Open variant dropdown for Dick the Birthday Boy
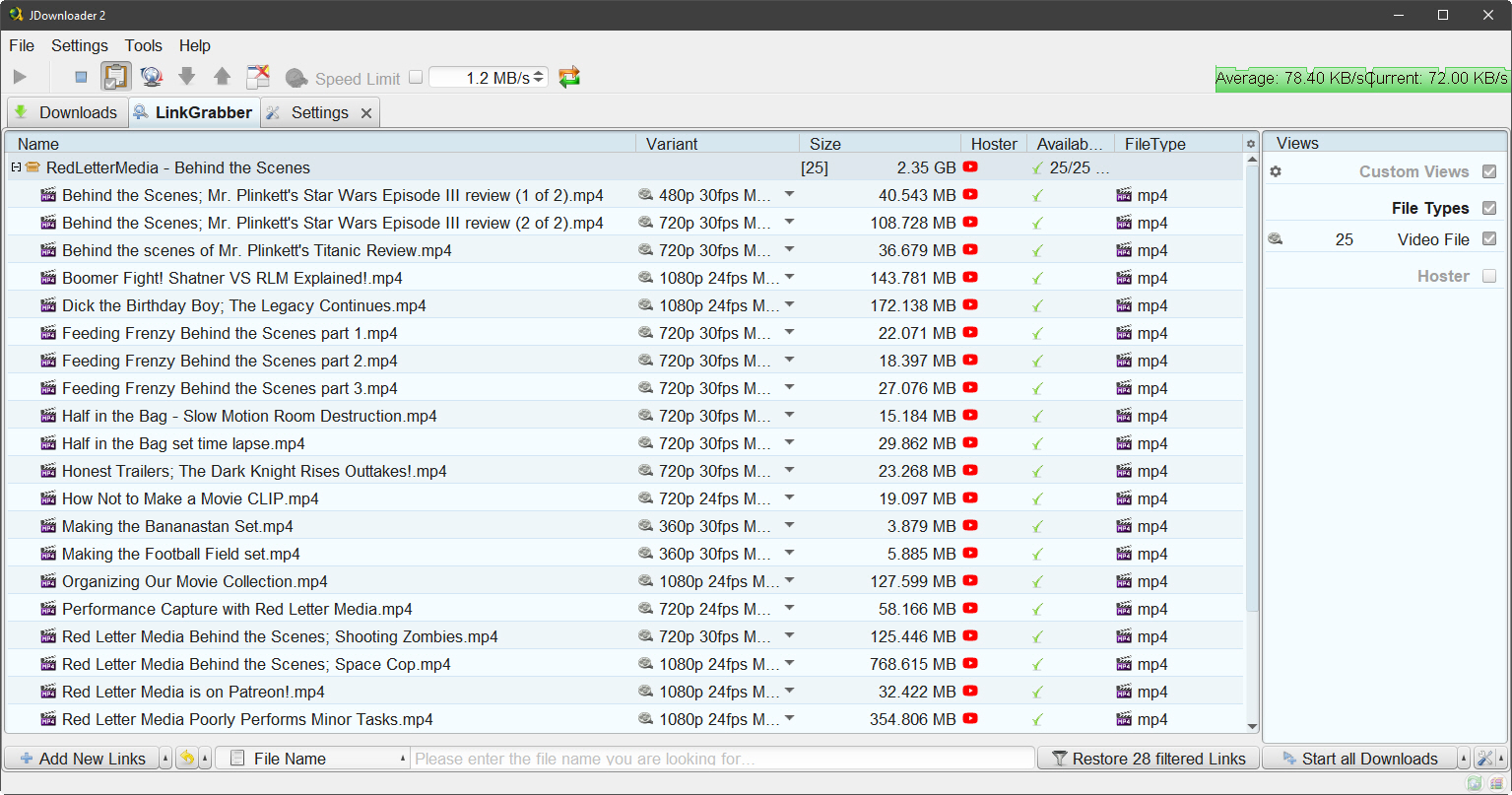This screenshot has width=1512, height=795. (x=789, y=304)
